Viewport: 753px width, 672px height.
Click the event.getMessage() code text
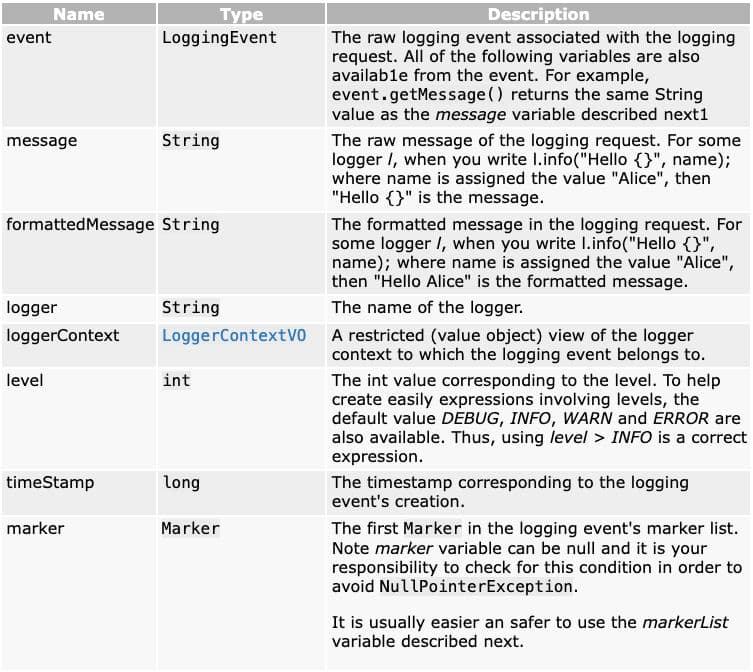[x=412, y=96]
